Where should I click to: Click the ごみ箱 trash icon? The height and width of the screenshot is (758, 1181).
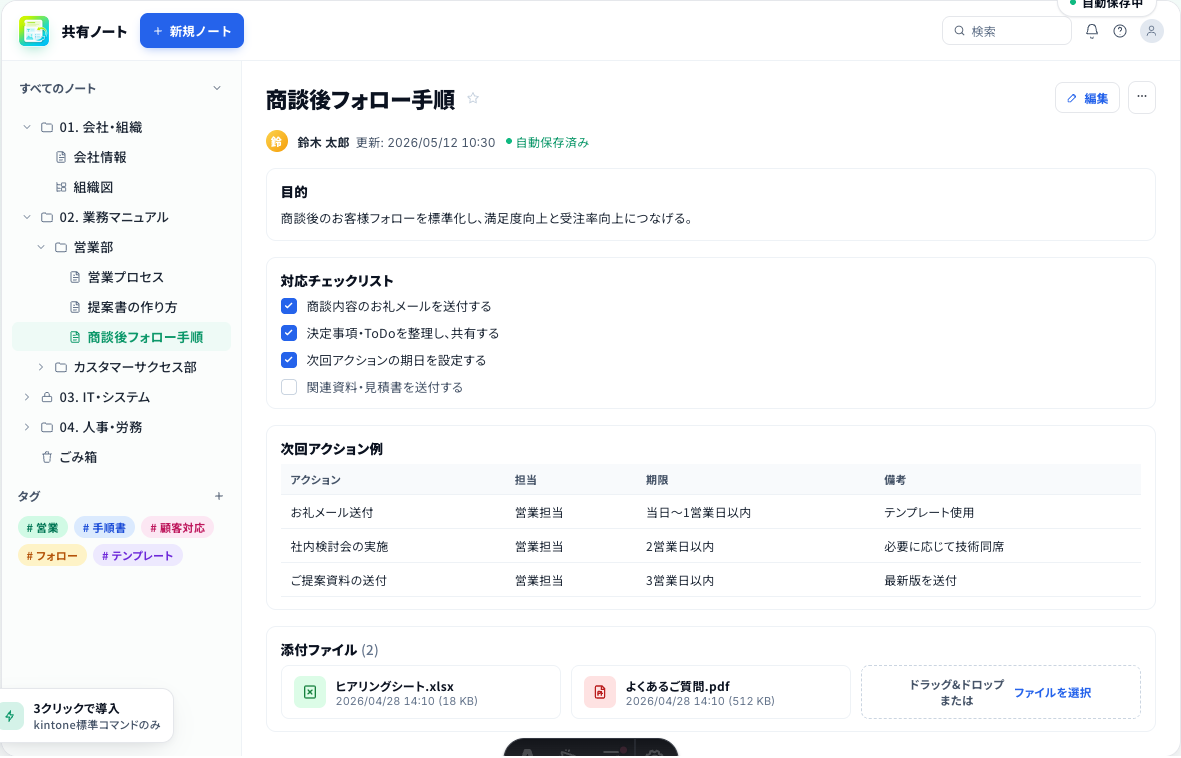(x=47, y=457)
